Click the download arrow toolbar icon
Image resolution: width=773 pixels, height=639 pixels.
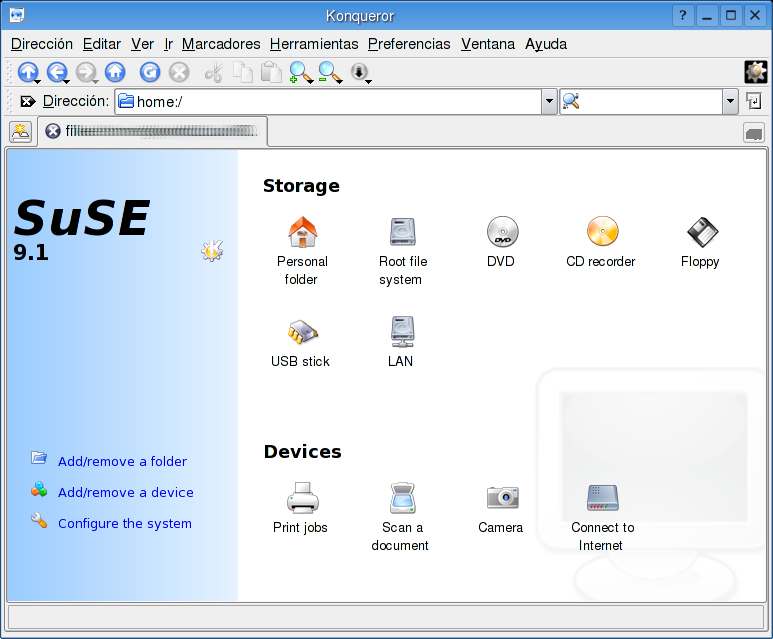[x=360, y=72]
